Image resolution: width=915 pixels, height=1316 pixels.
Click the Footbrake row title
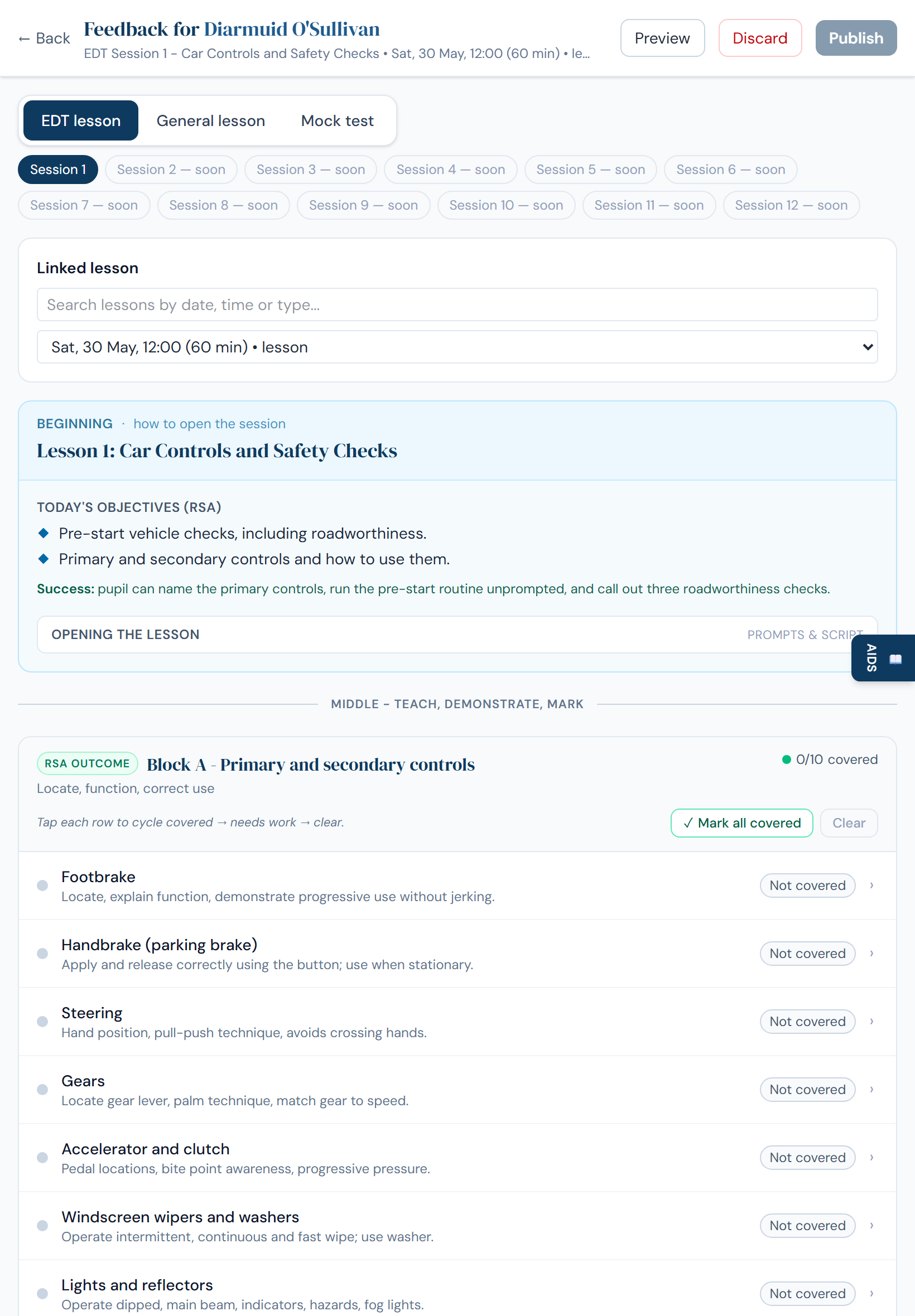coord(98,877)
